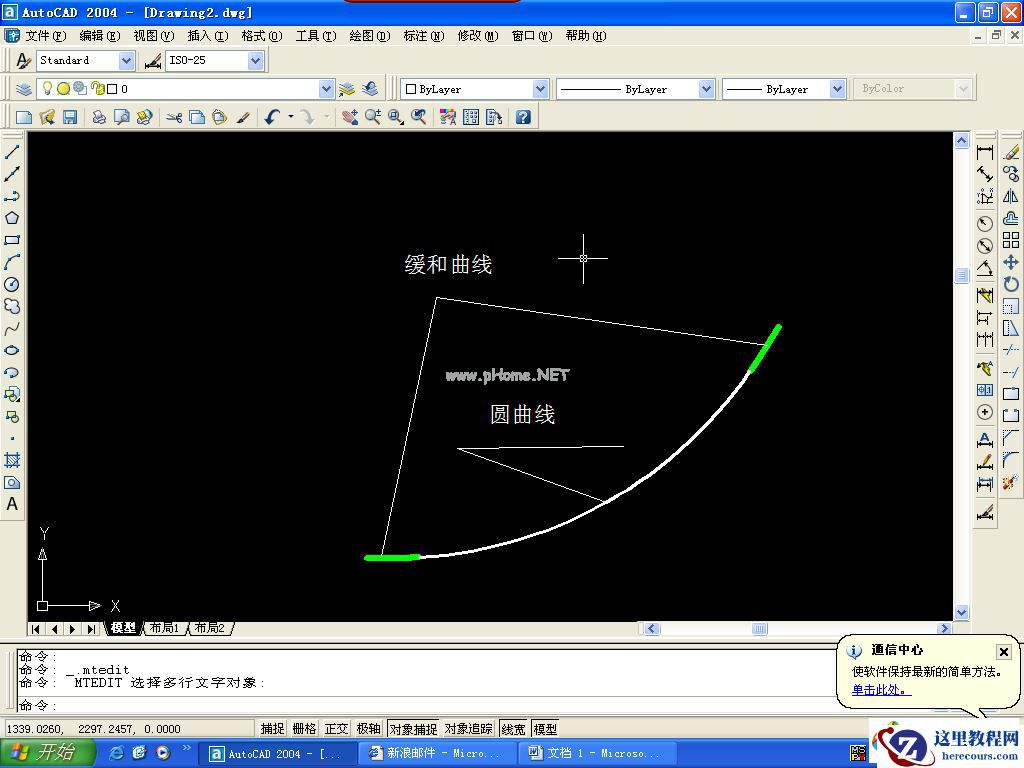Click the Match Properties brush icon
This screenshot has width=1024, height=768.
pyautogui.click(x=243, y=117)
